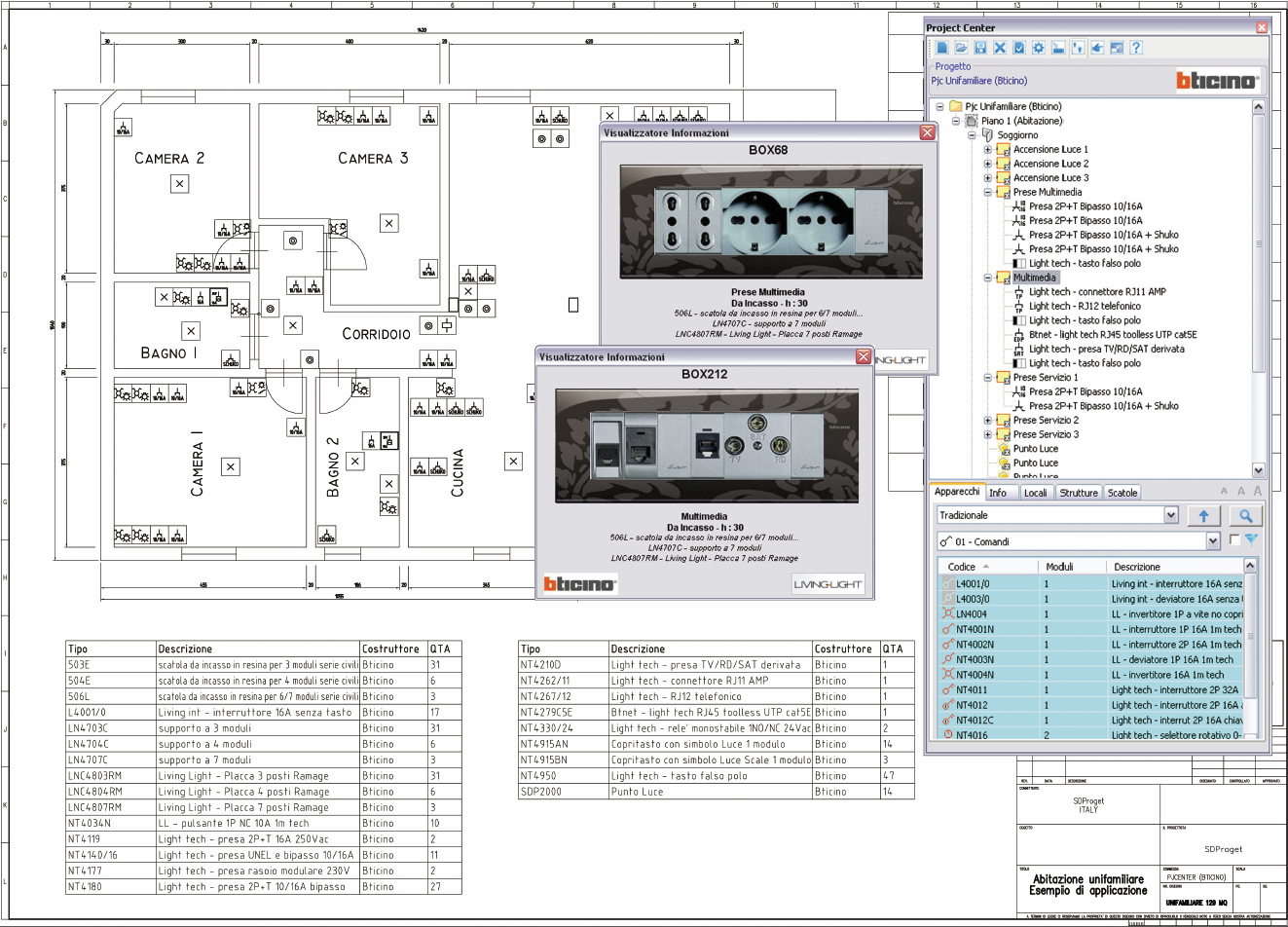Viewport: 1288px width, 927px height.
Task: Select tree item Light tech - RJ12 telefonico
Action: tap(1085, 306)
